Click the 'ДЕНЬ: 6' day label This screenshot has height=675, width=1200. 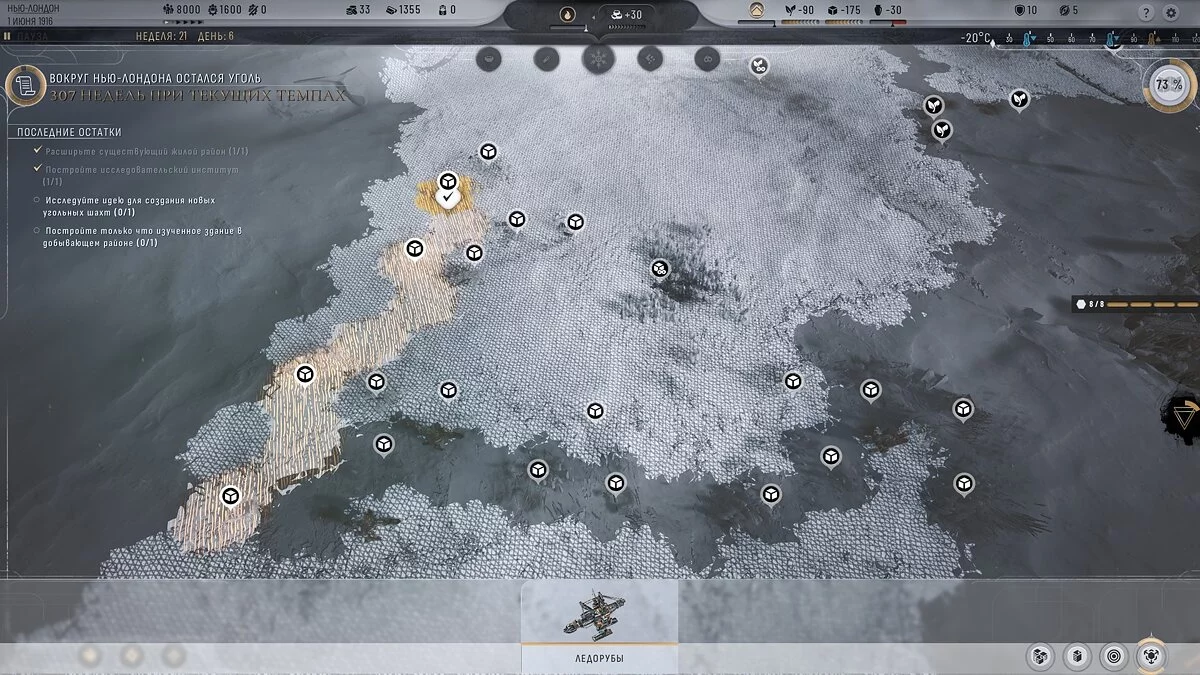coord(217,37)
